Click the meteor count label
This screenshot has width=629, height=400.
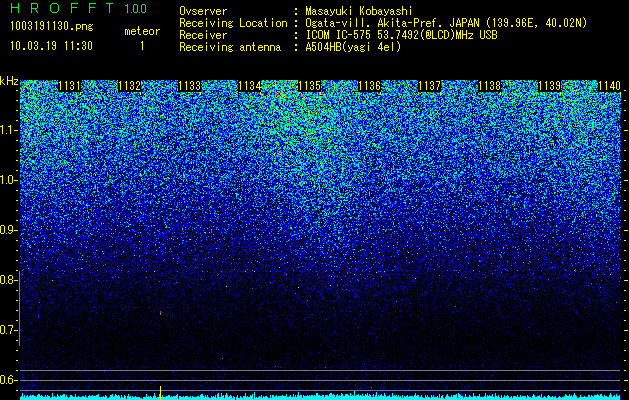click(x=142, y=31)
